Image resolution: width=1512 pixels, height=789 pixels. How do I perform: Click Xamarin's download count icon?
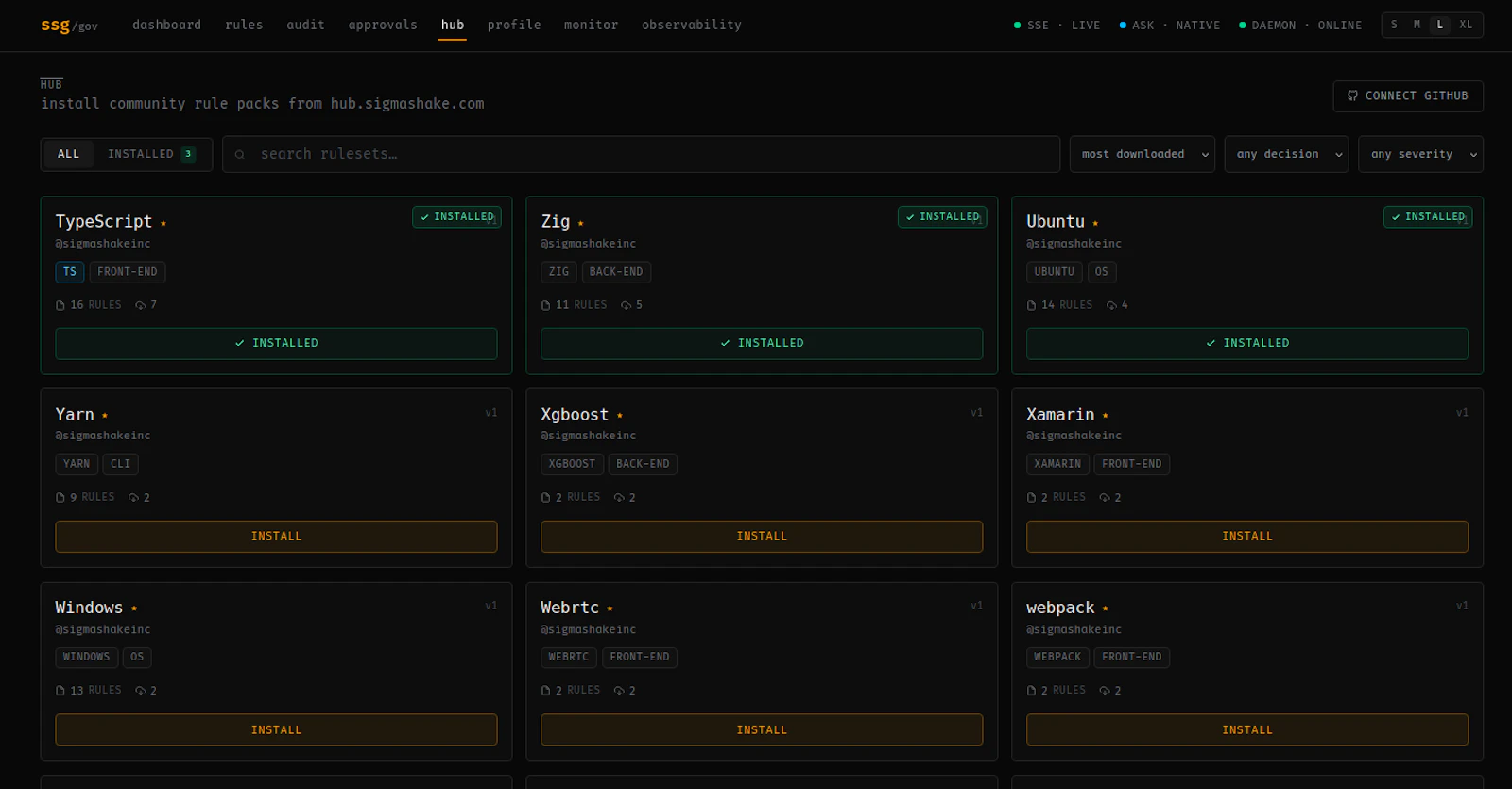click(1105, 498)
